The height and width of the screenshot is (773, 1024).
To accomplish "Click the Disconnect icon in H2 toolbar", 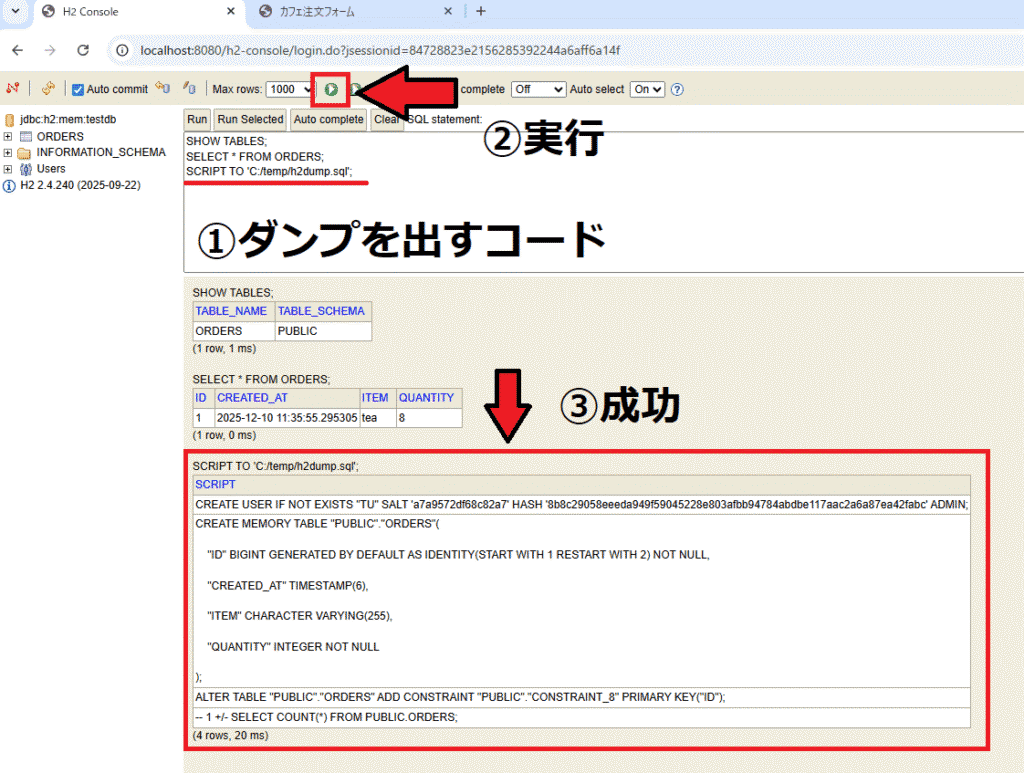I will [x=12, y=89].
